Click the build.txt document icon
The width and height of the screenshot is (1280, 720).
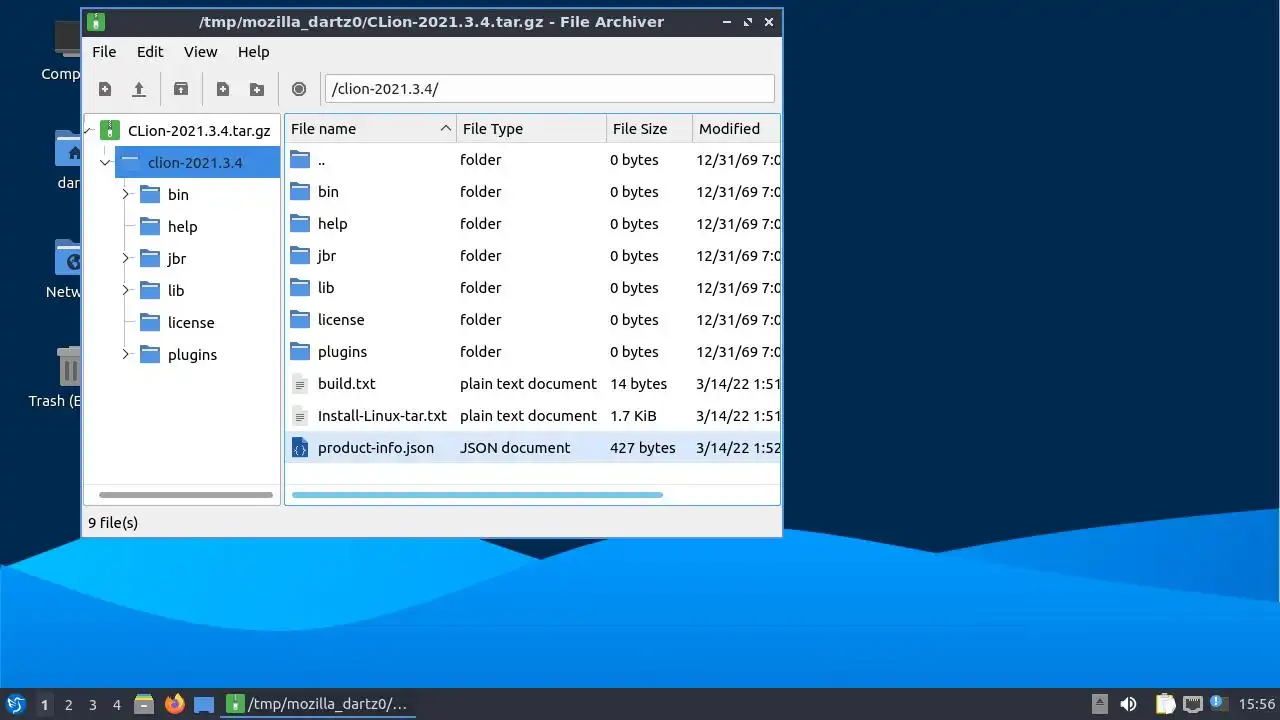click(x=300, y=384)
